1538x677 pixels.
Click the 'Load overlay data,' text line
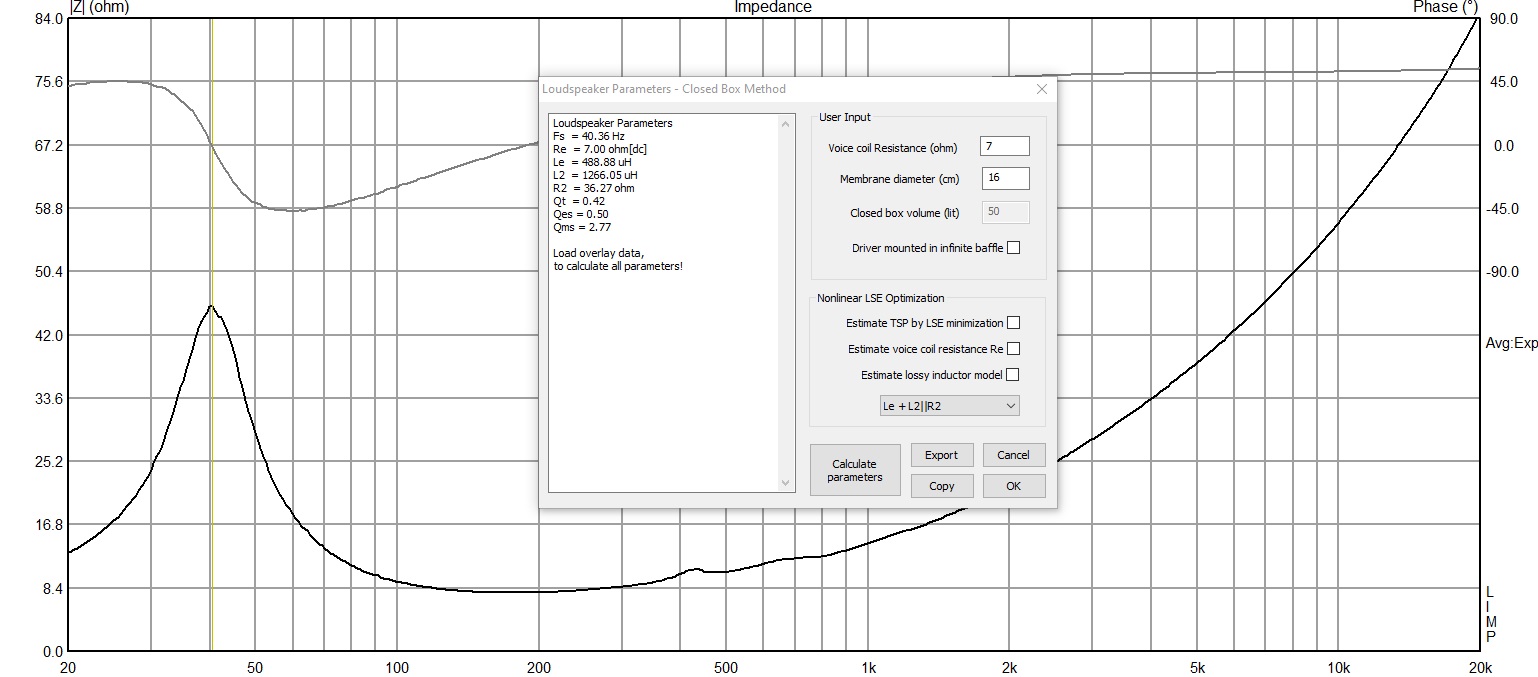[598, 253]
